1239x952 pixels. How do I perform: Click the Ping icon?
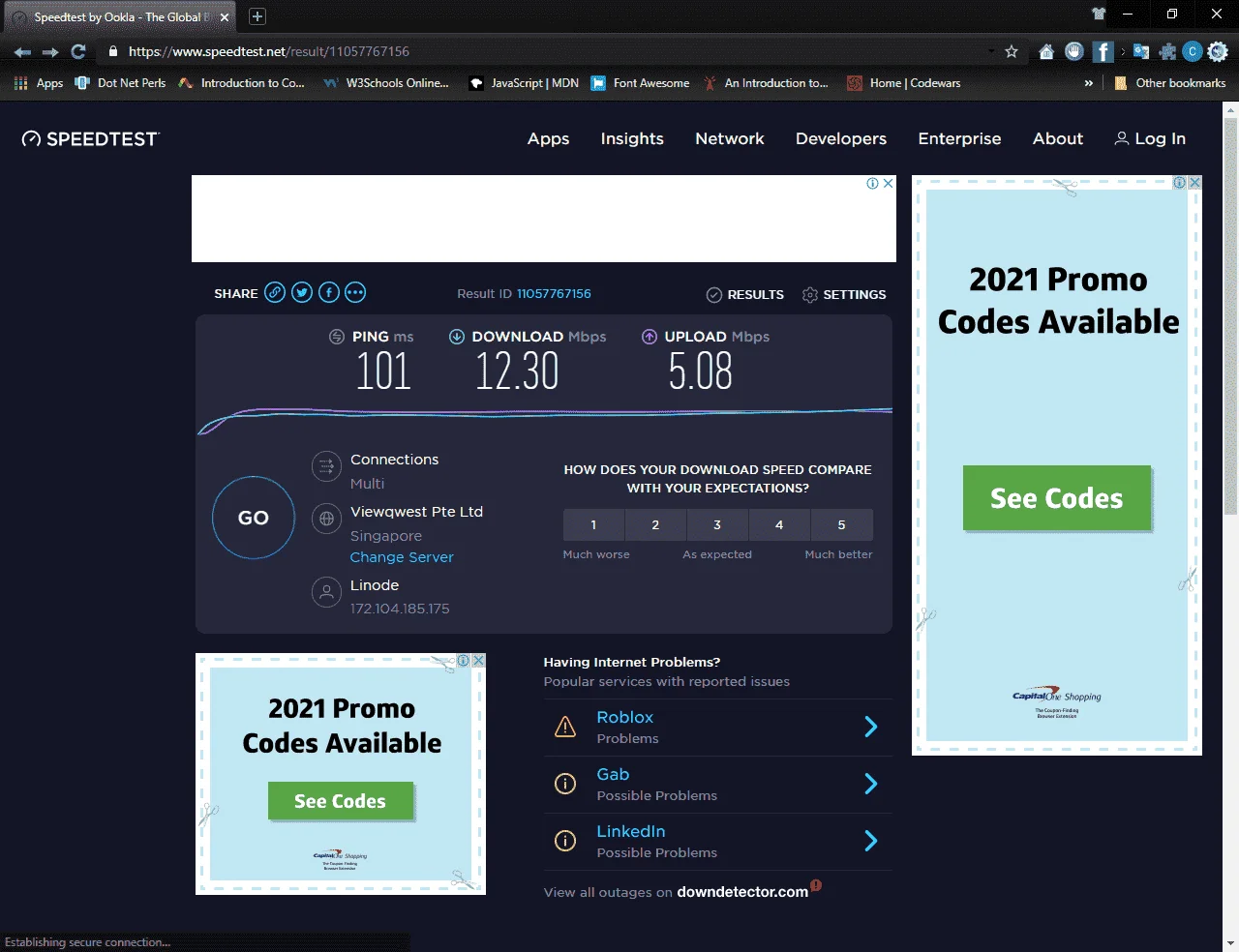click(337, 337)
